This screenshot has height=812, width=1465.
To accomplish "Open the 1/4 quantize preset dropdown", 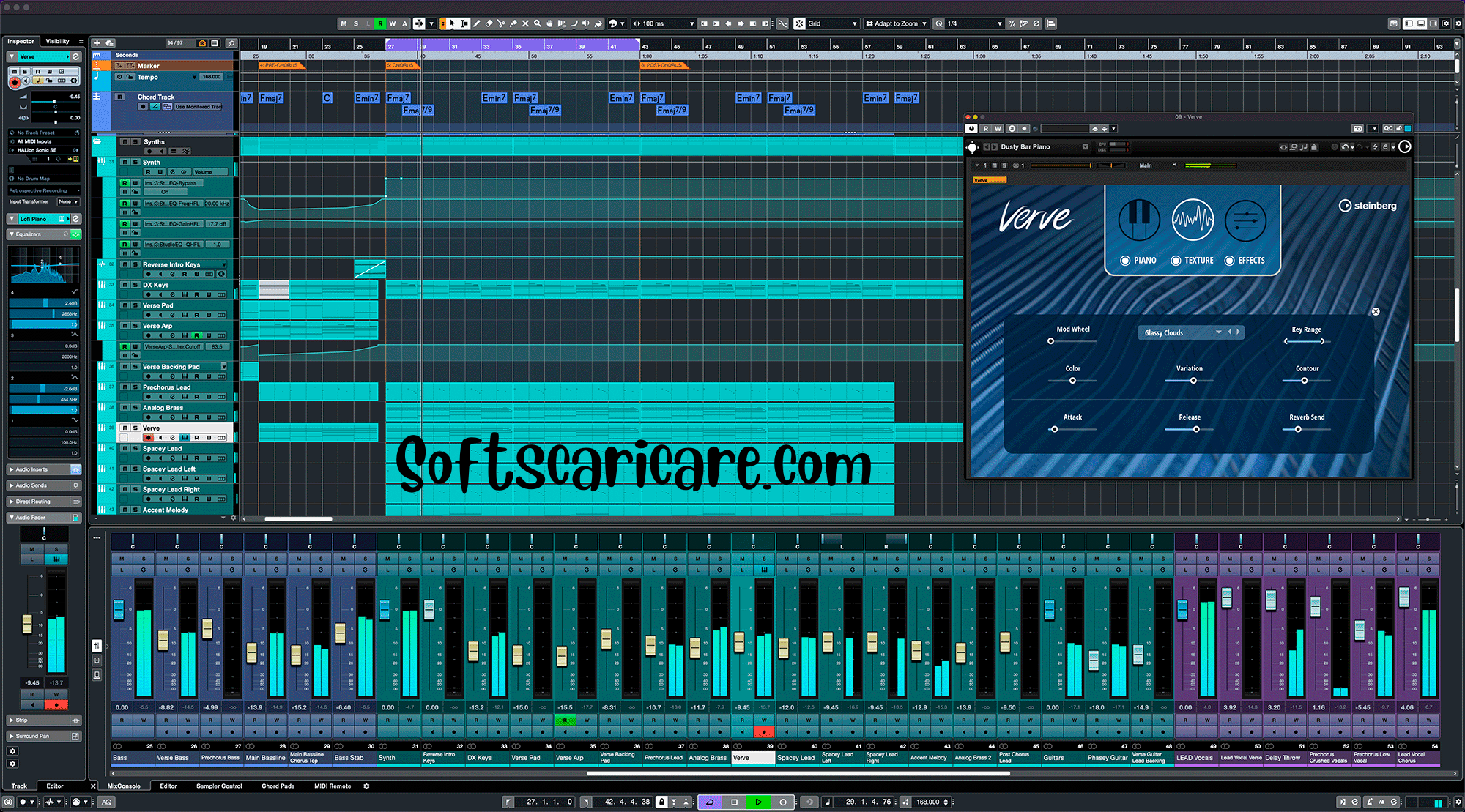I will (975, 23).
